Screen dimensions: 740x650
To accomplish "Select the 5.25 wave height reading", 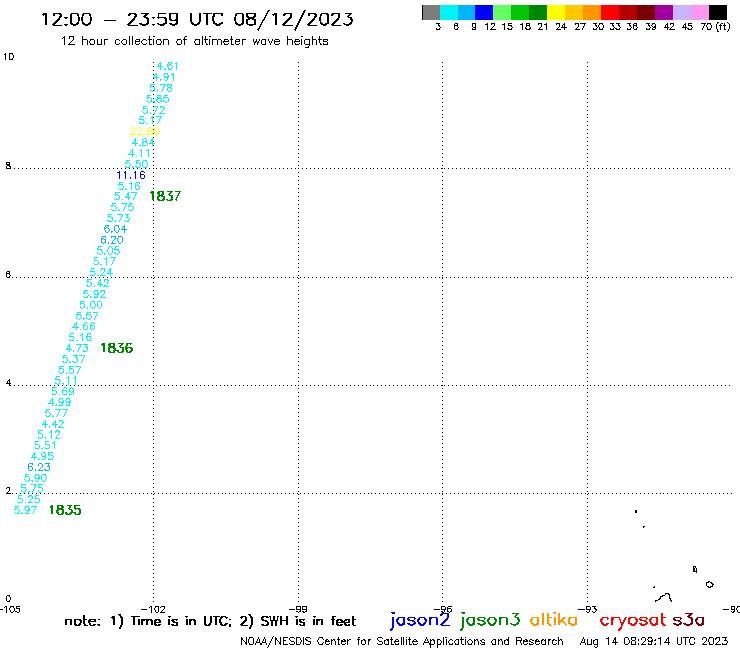I will point(29,499).
